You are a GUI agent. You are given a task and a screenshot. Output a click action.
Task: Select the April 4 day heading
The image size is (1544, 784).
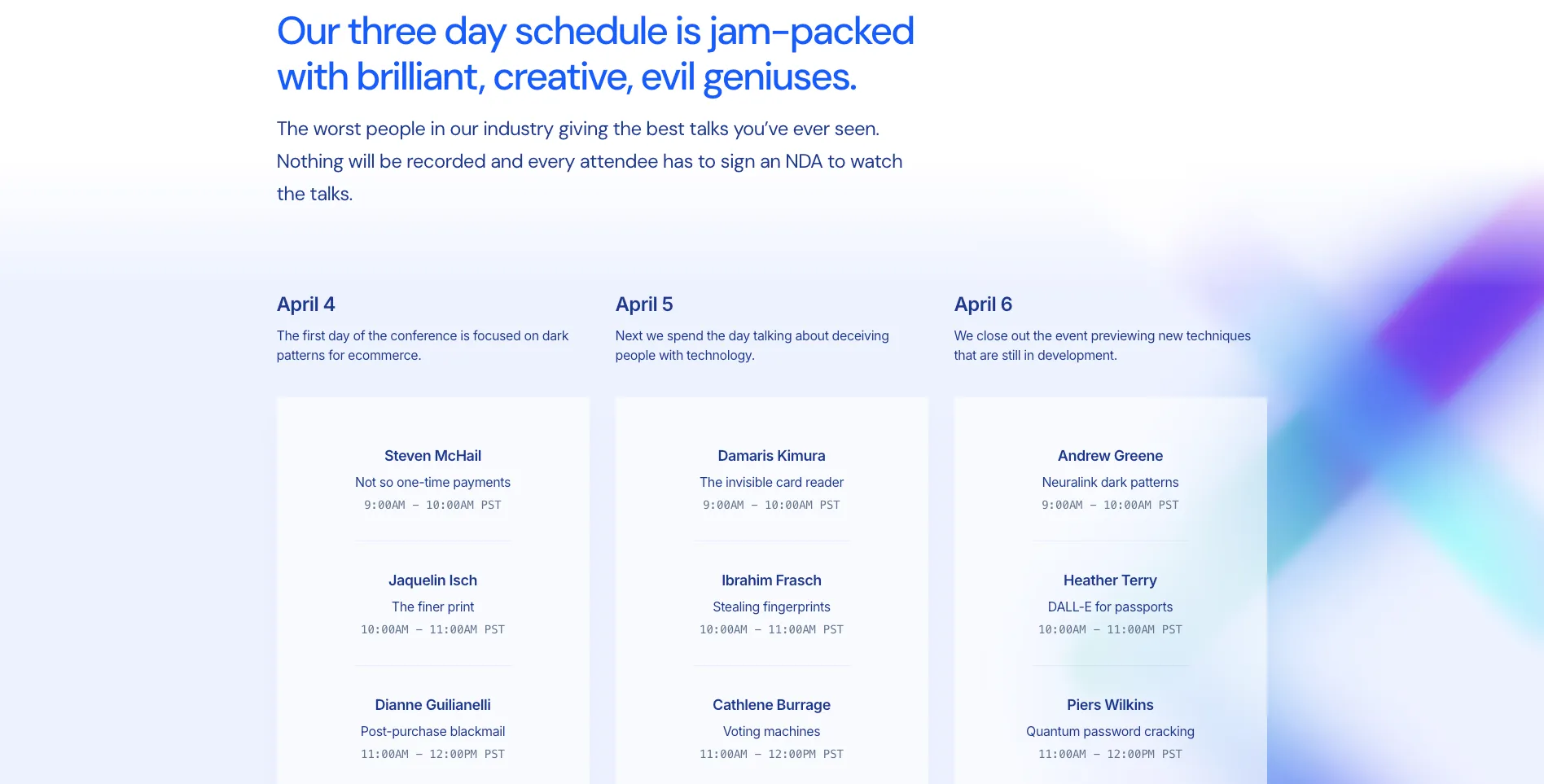[305, 304]
